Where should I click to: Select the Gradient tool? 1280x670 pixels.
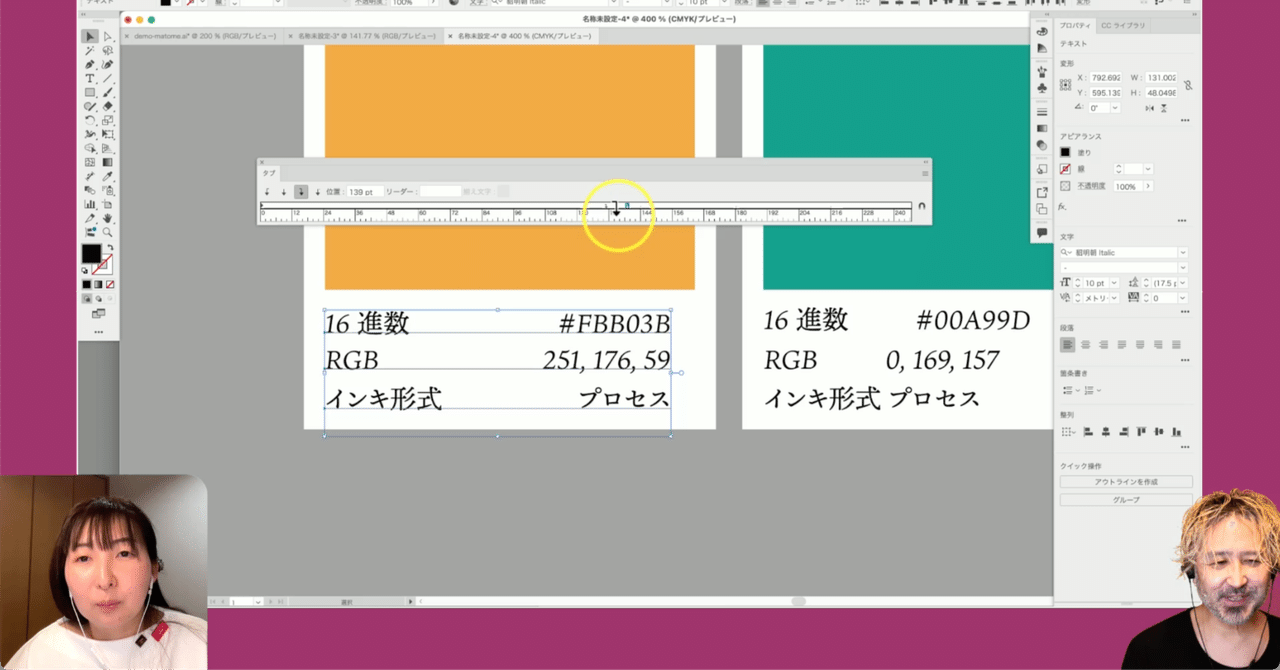coord(108,162)
